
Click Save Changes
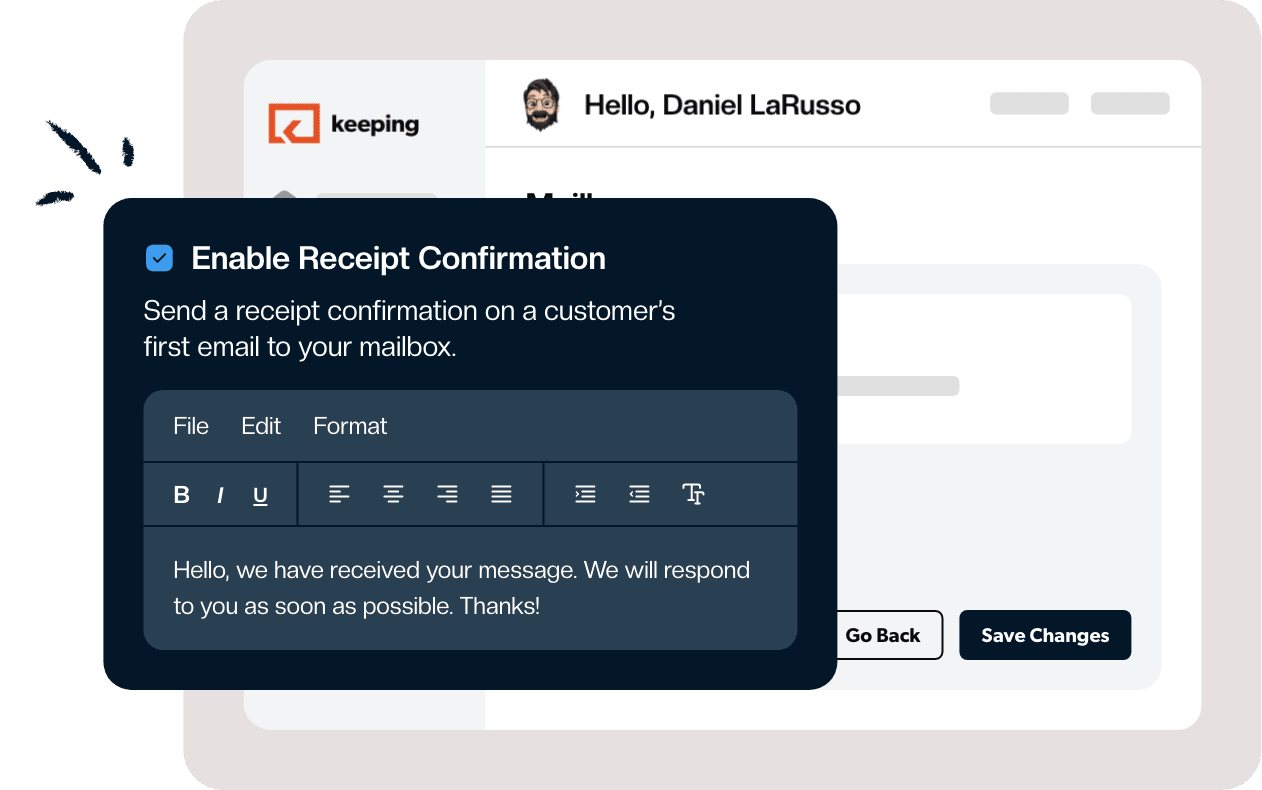[1044, 635]
